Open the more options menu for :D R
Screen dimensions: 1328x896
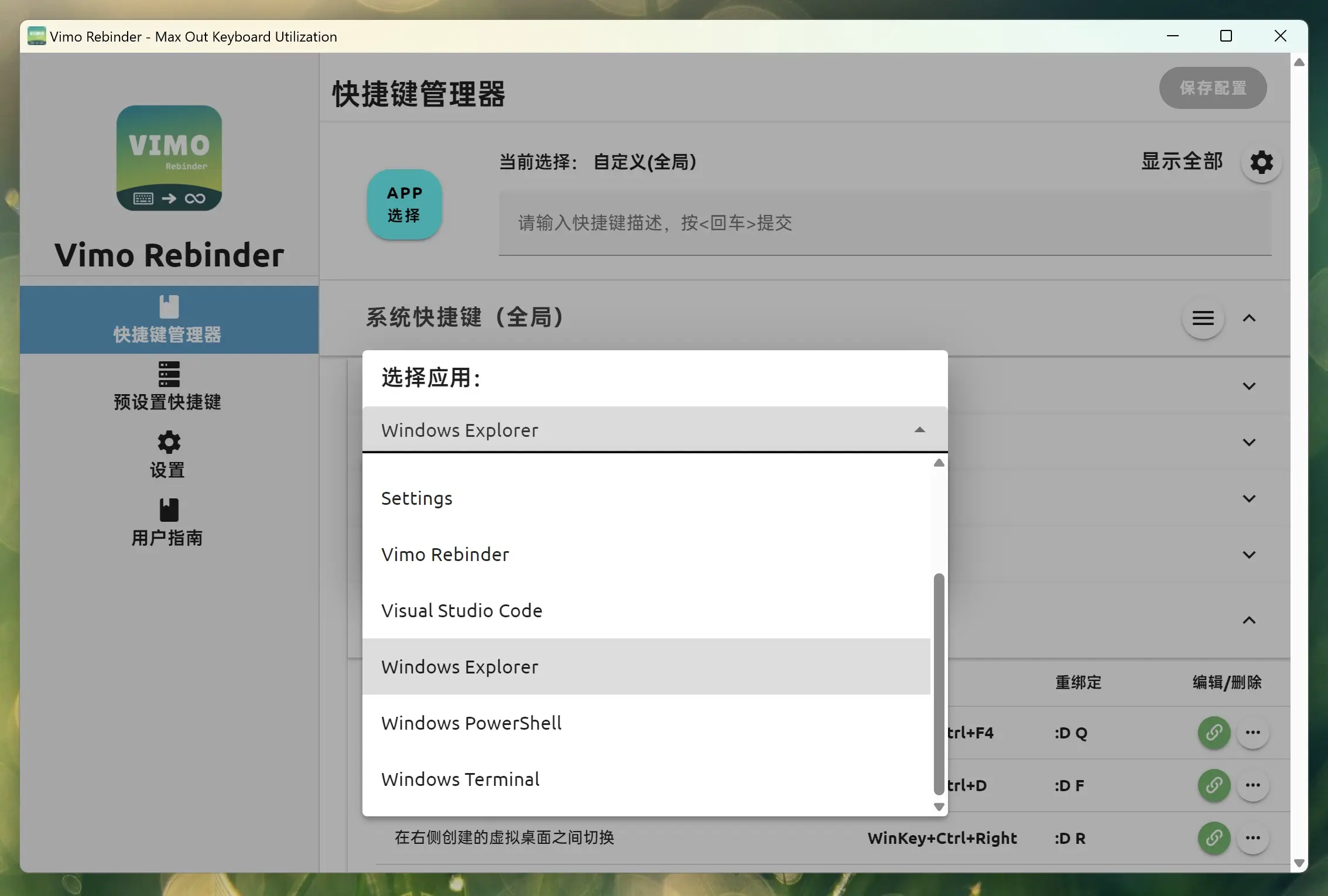point(1252,838)
